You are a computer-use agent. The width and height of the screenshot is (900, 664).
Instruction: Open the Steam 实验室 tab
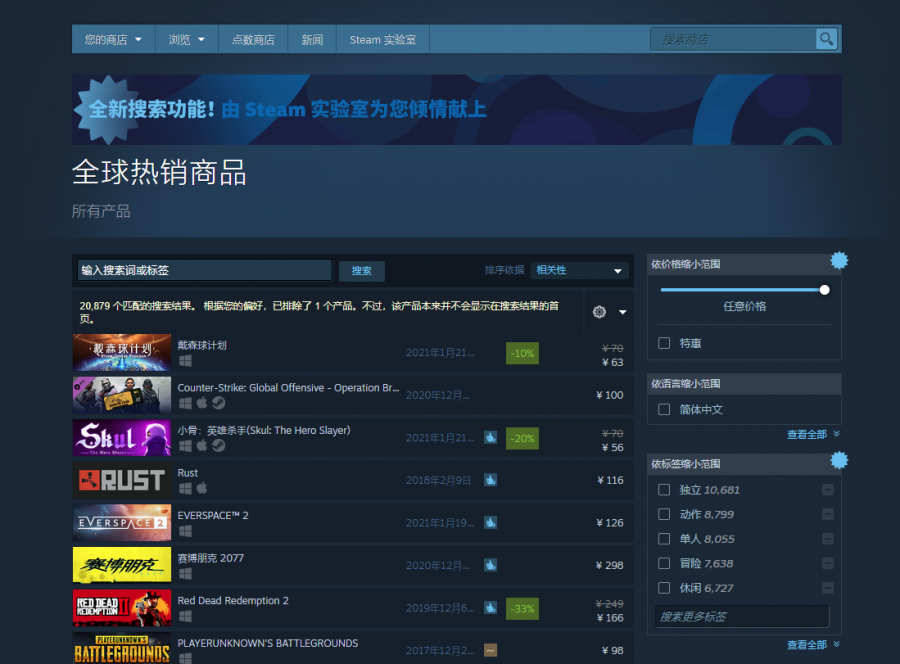pyautogui.click(x=383, y=39)
